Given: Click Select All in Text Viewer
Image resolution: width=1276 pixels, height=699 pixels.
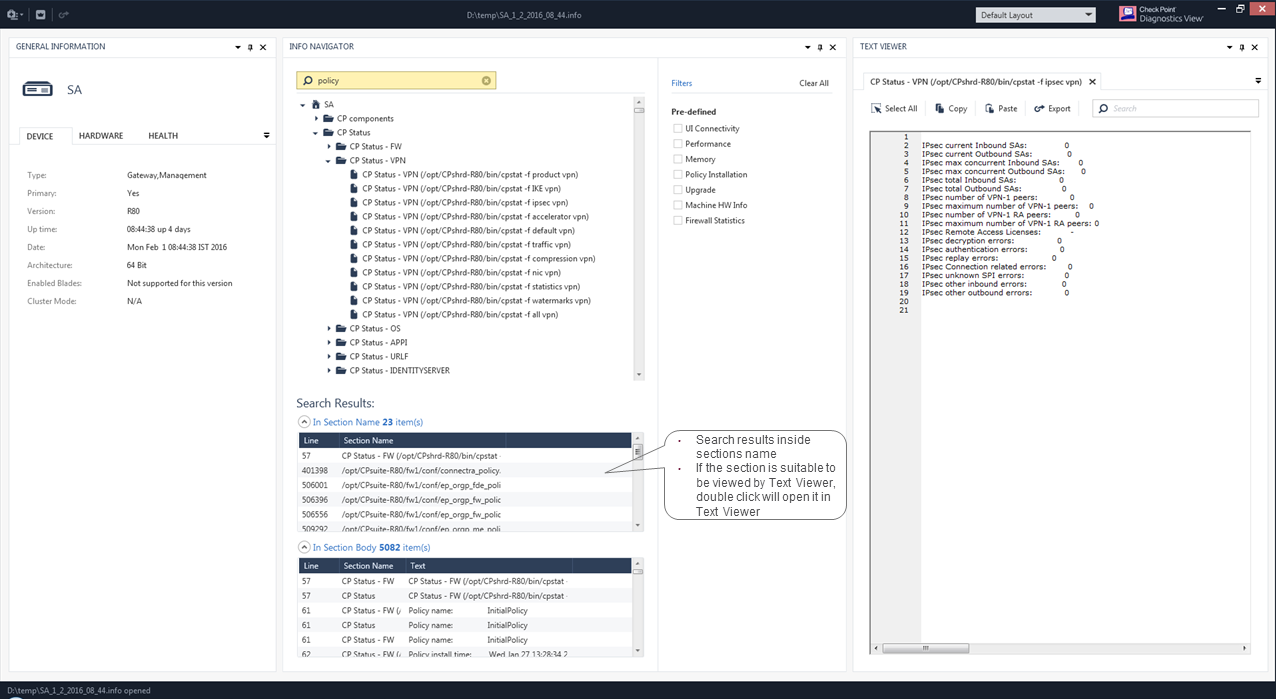Looking at the screenshot, I should coord(893,108).
